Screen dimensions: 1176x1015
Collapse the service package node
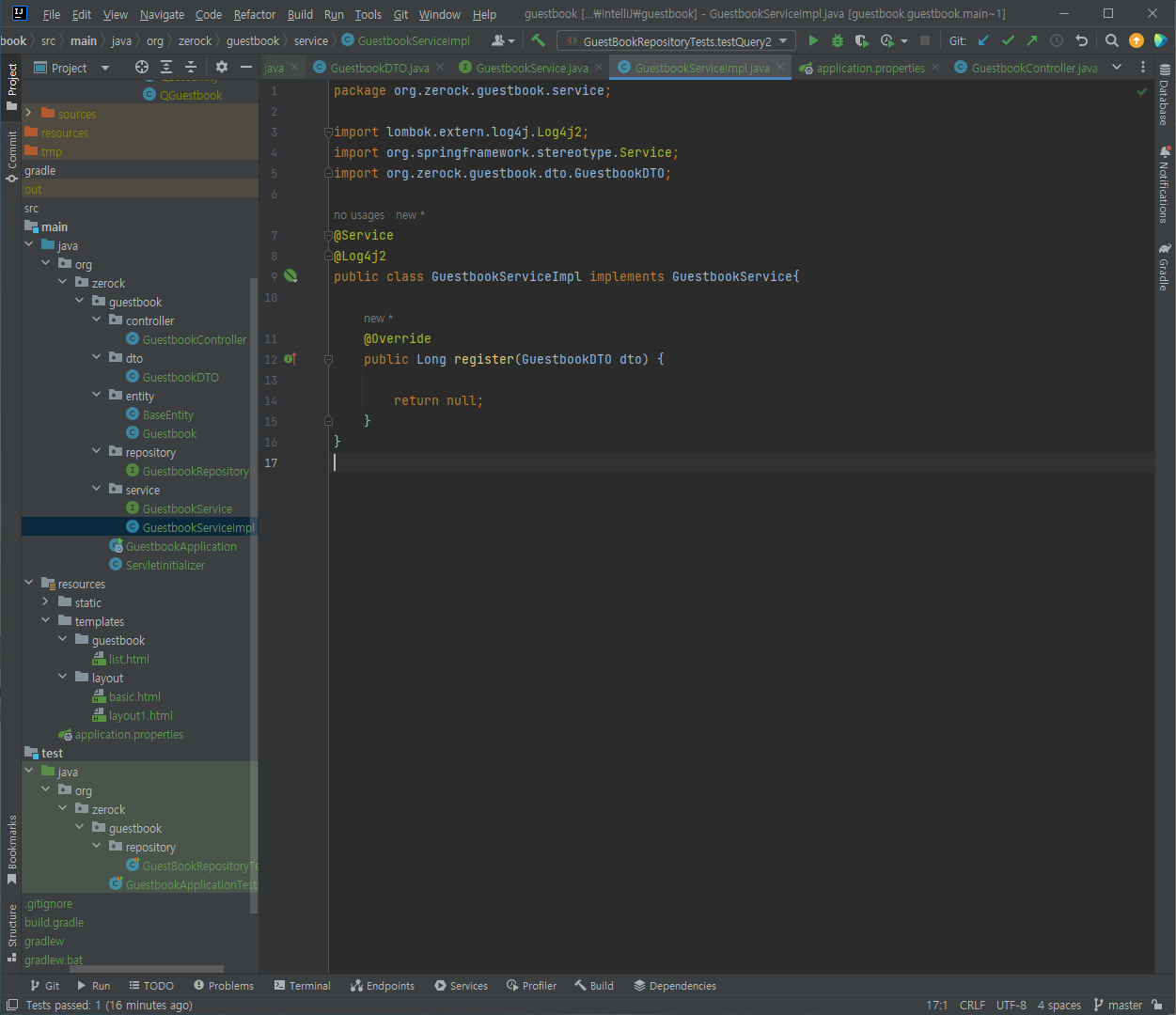[97, 489]
